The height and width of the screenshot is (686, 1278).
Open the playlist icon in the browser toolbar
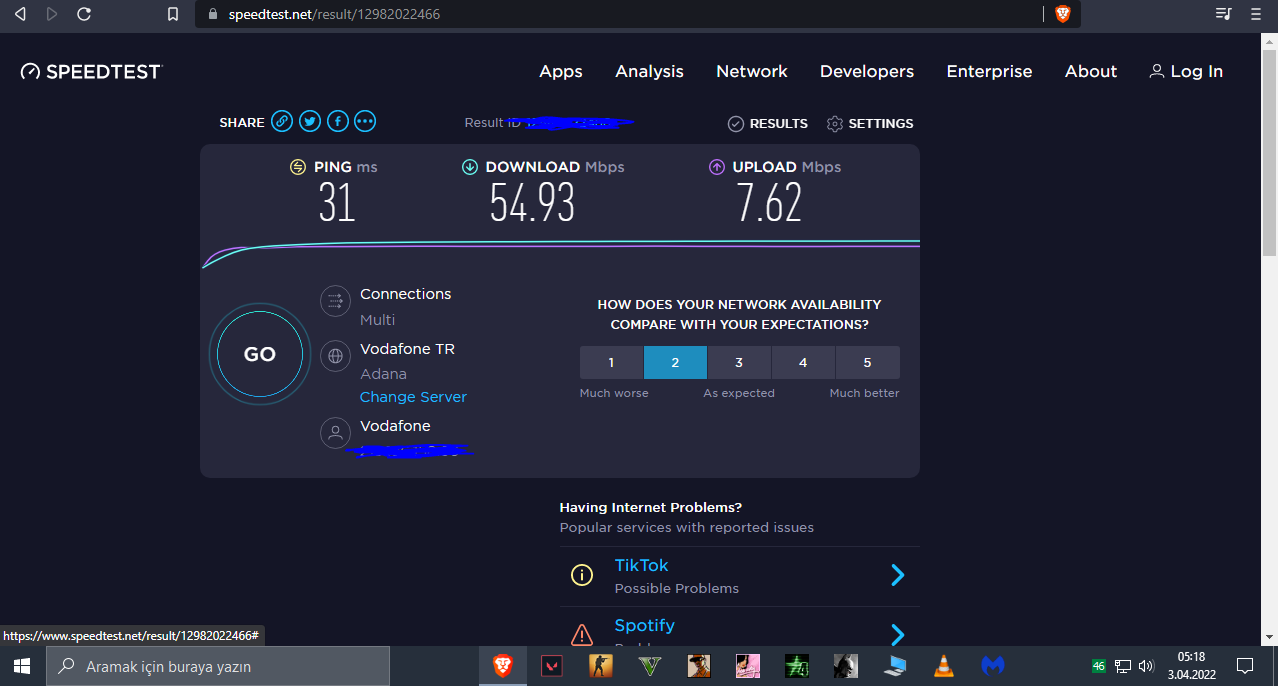(1223, 14)
